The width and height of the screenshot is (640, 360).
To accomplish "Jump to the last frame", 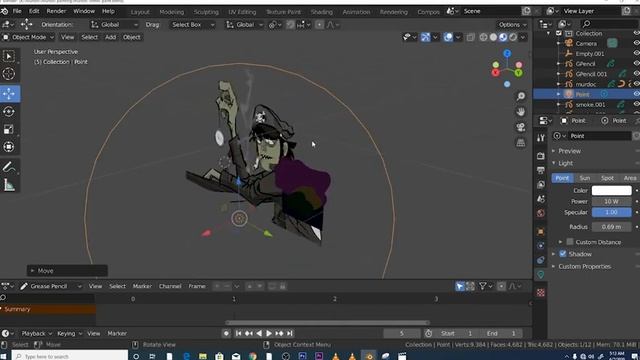I will pos(289,333).
